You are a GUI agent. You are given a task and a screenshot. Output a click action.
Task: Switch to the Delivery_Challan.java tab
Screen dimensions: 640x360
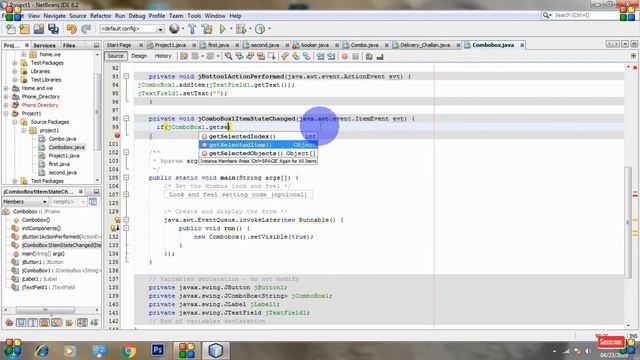[424, 45]
